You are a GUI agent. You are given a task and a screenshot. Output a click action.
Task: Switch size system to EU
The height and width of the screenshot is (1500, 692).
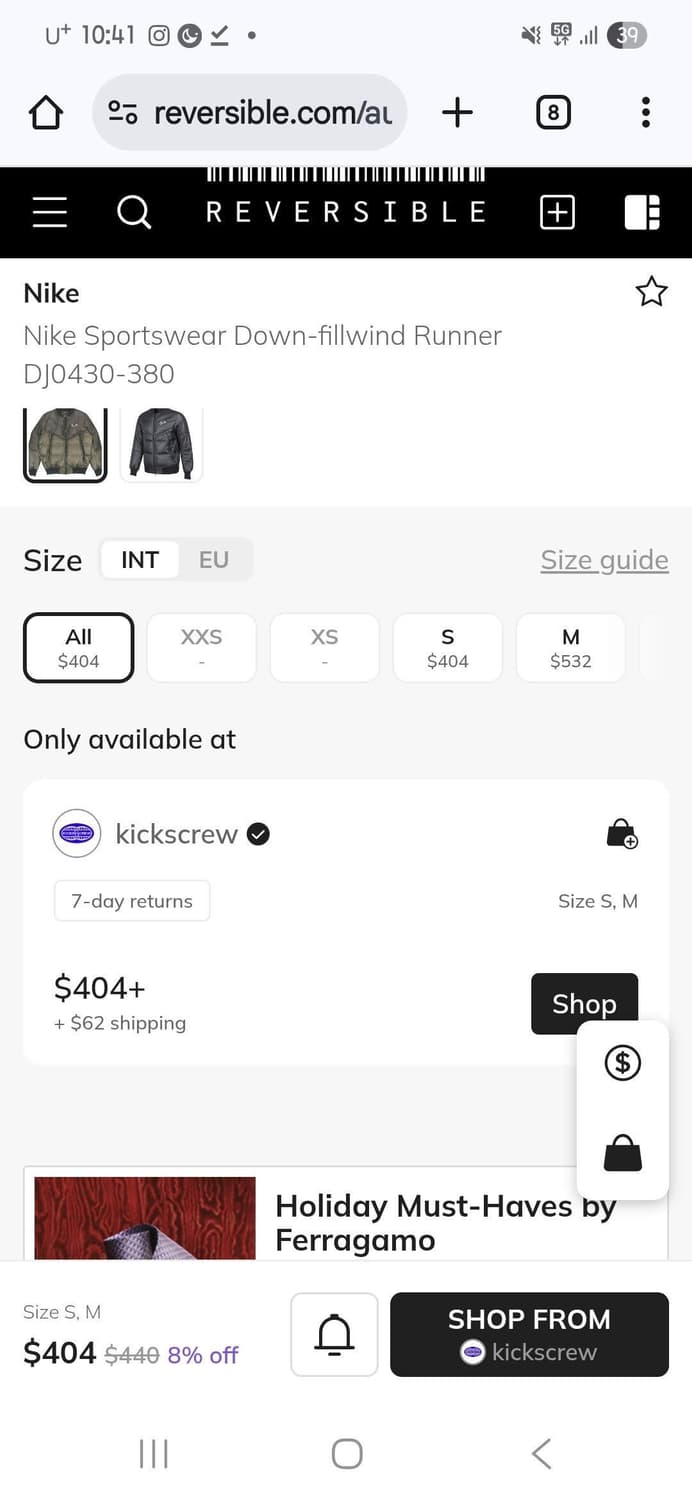pyautogui.click(x=214, y=560)
